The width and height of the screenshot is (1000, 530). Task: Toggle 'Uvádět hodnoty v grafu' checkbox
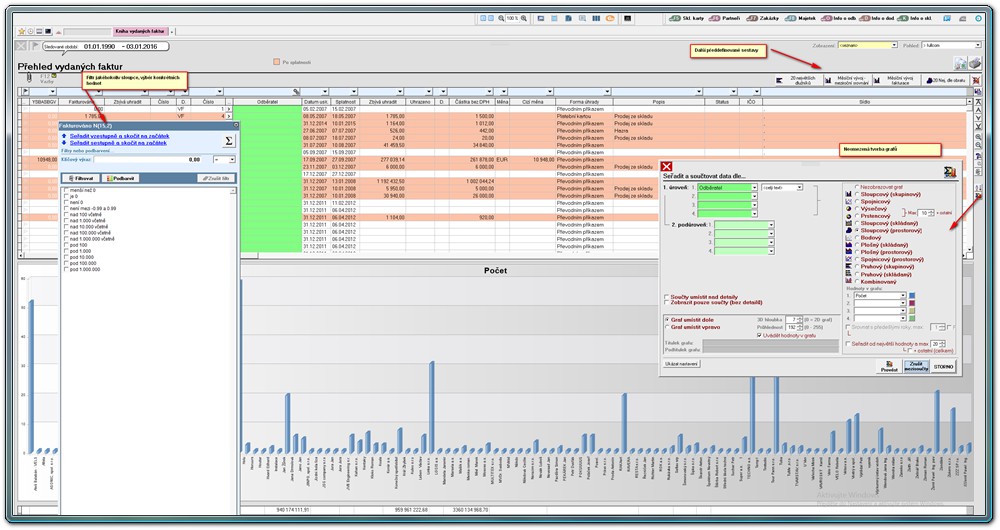click(760, 335)
